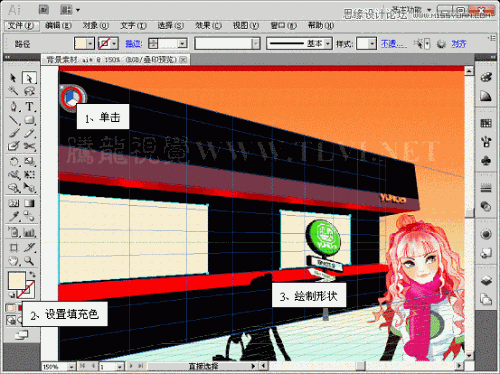This screenshot has height=374, width=500.
Task: Select the Pencil tool
Action: click(29, 133)
